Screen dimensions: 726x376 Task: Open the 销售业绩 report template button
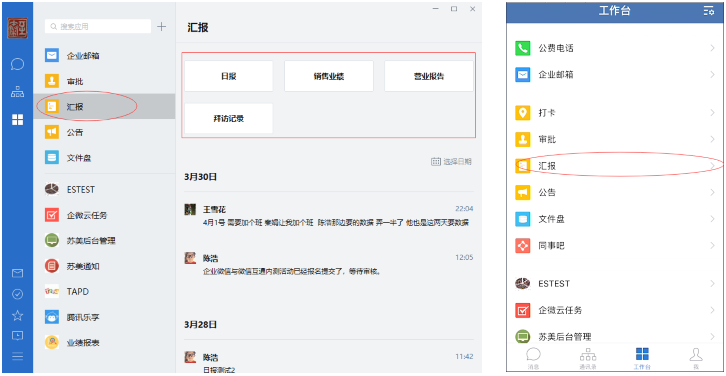[x=329, y=76]
